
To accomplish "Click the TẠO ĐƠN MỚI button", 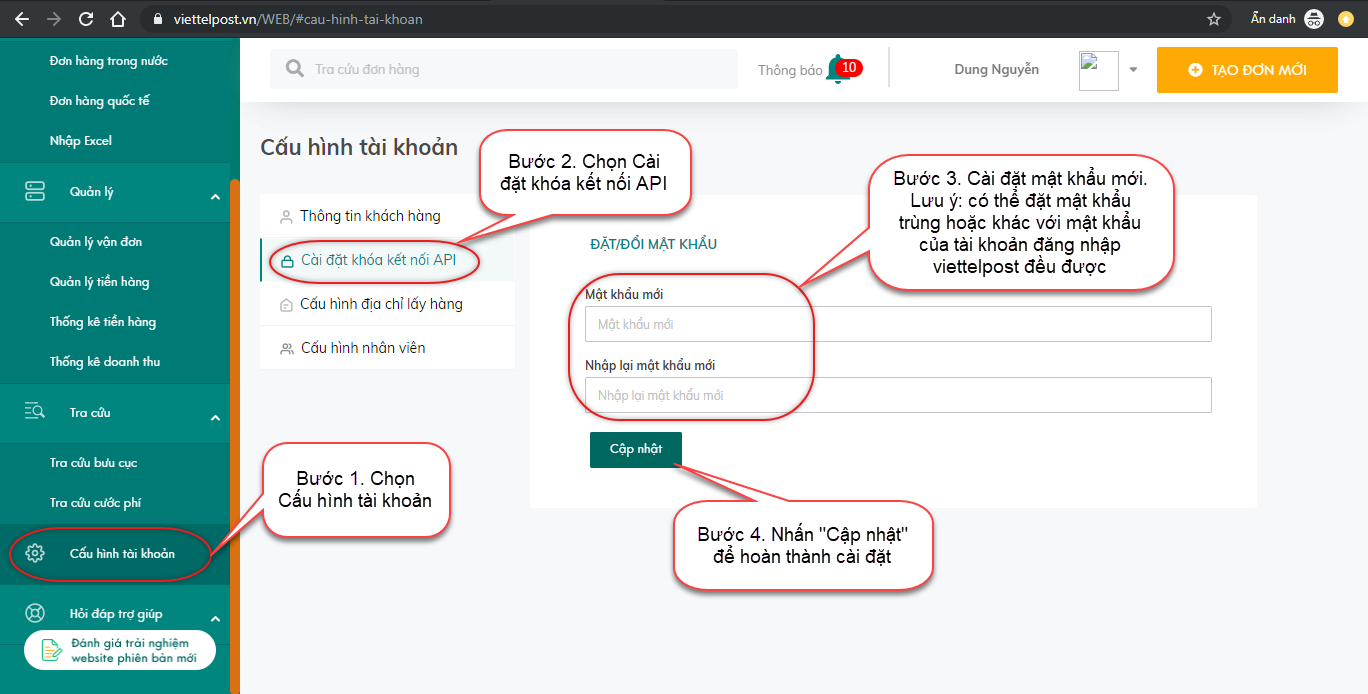I will coord(1247,70).
